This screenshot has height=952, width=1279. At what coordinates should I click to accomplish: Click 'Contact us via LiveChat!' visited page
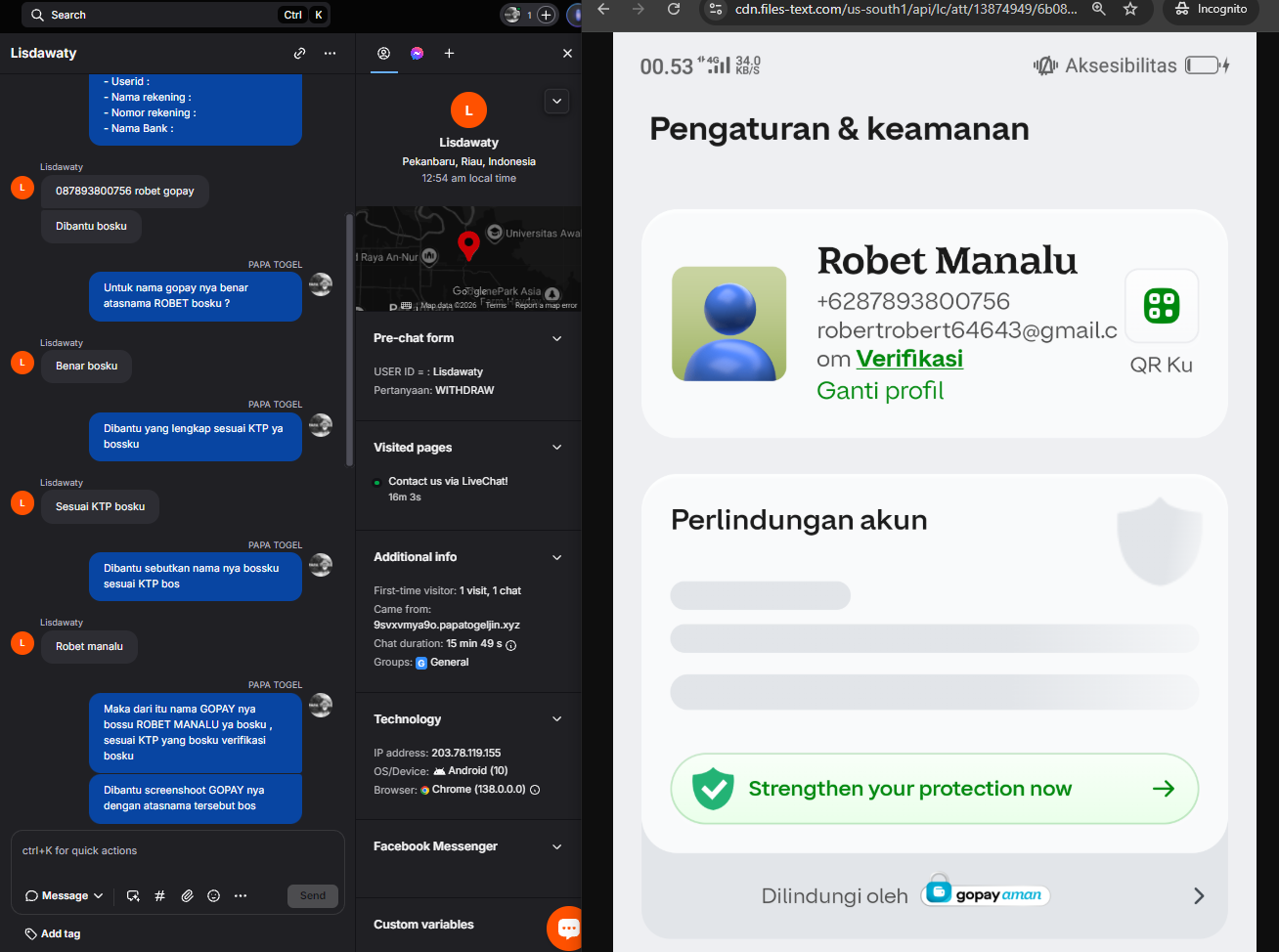point(448,481)
